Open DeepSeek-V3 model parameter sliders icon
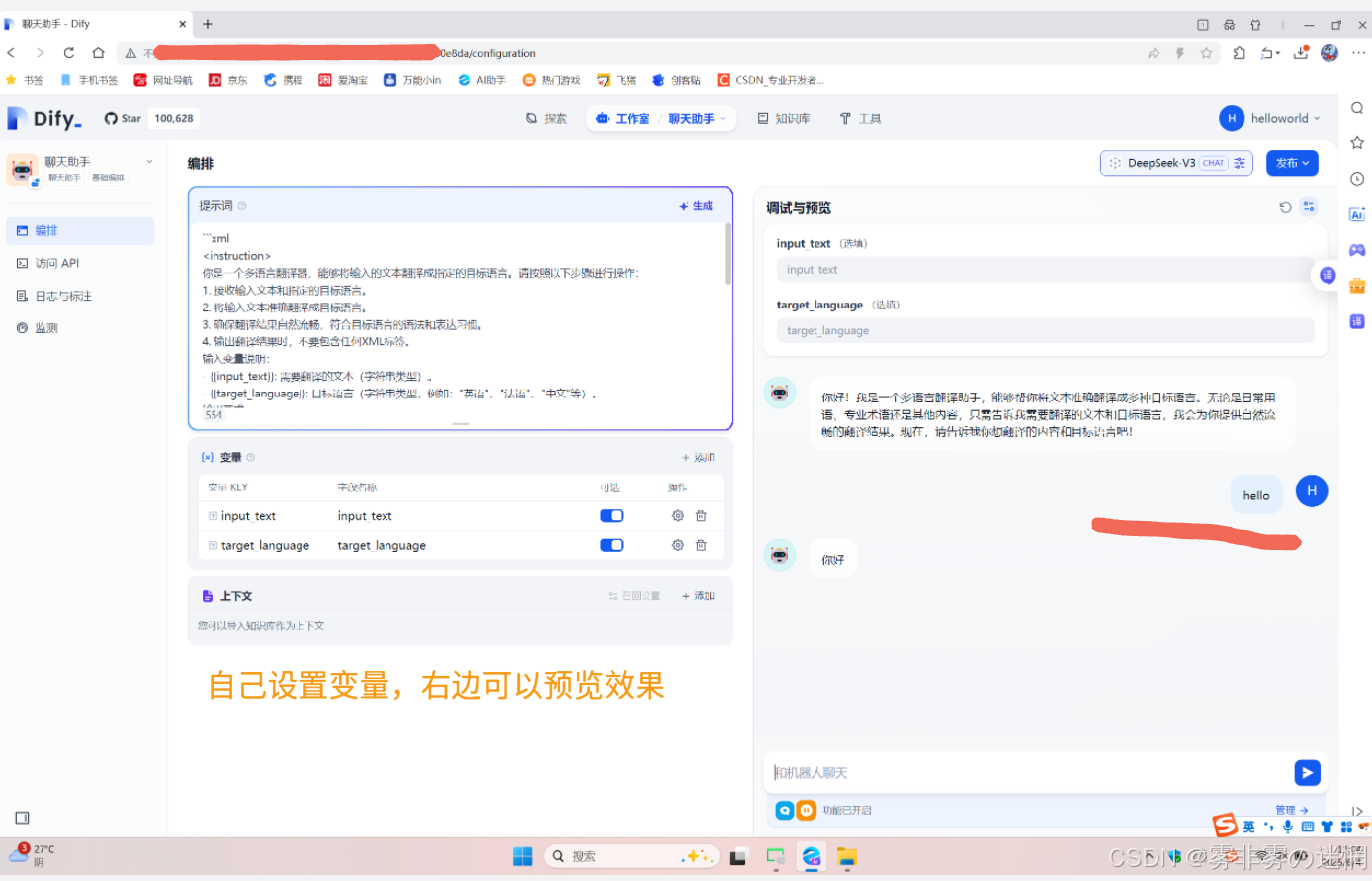 (1240, 163)
